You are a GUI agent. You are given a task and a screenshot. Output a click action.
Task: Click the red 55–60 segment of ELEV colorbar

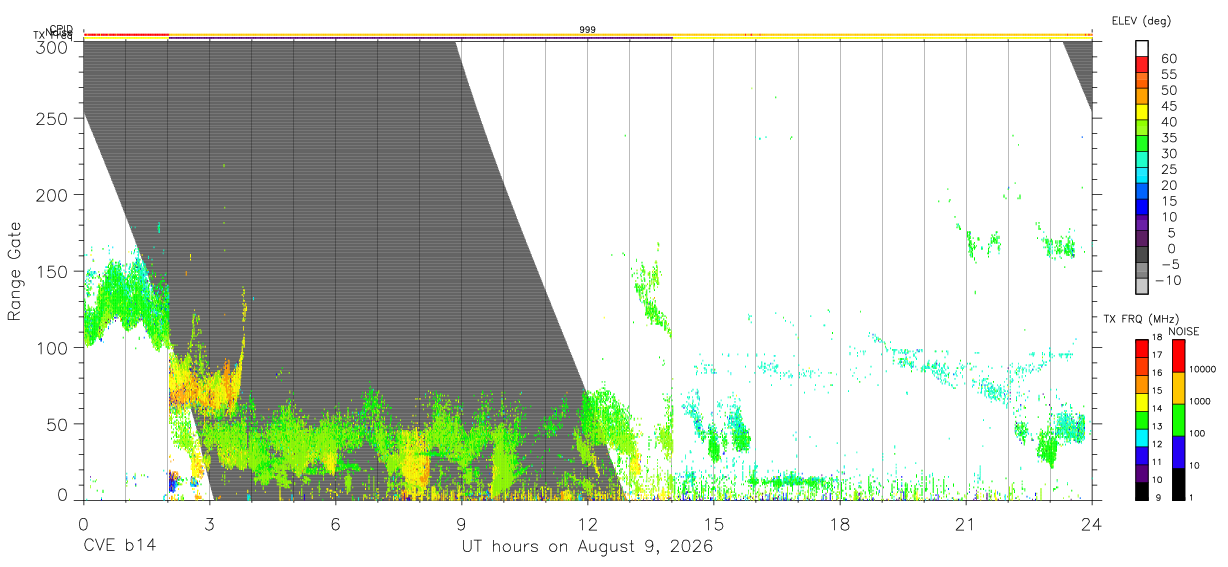1142,66
